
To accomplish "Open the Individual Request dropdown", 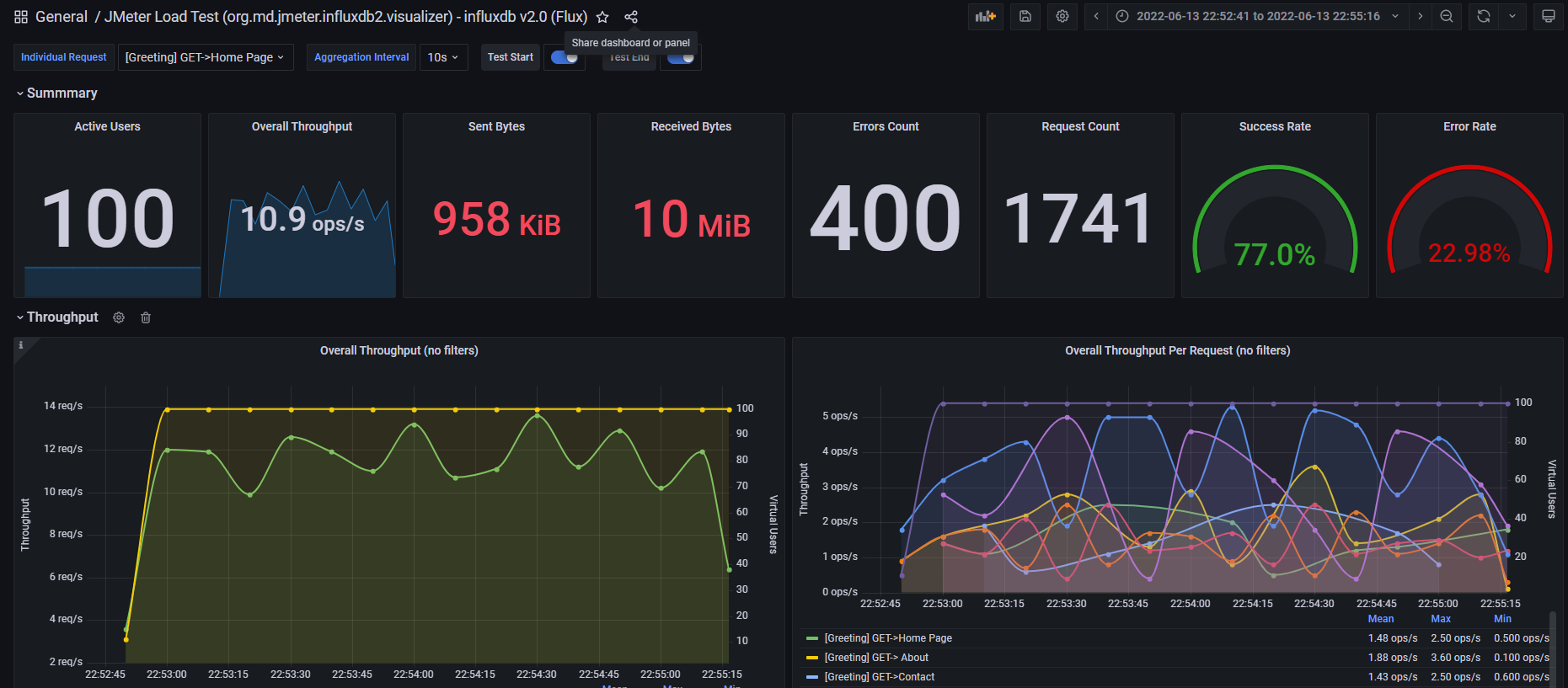I will pyautogui.click(x=206, y=57).
